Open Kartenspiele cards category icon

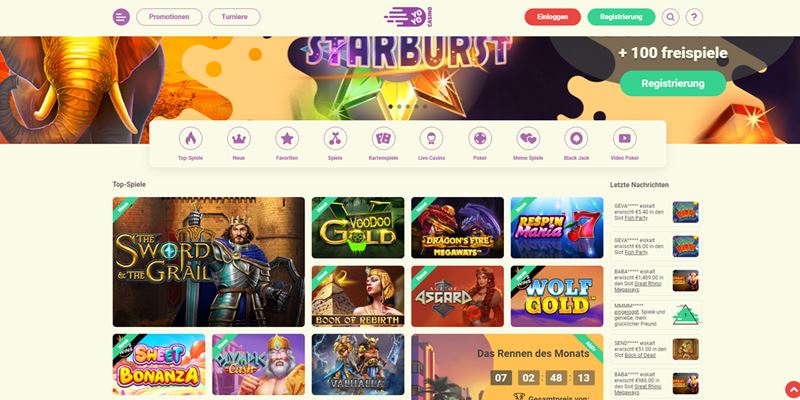coord(384,138)
